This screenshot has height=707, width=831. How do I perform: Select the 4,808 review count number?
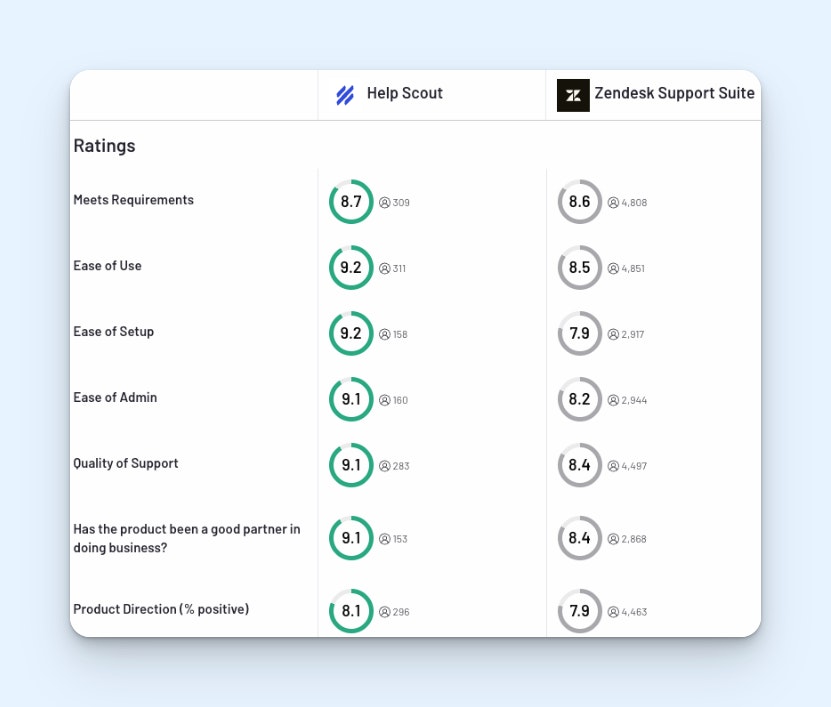[634, 202]
